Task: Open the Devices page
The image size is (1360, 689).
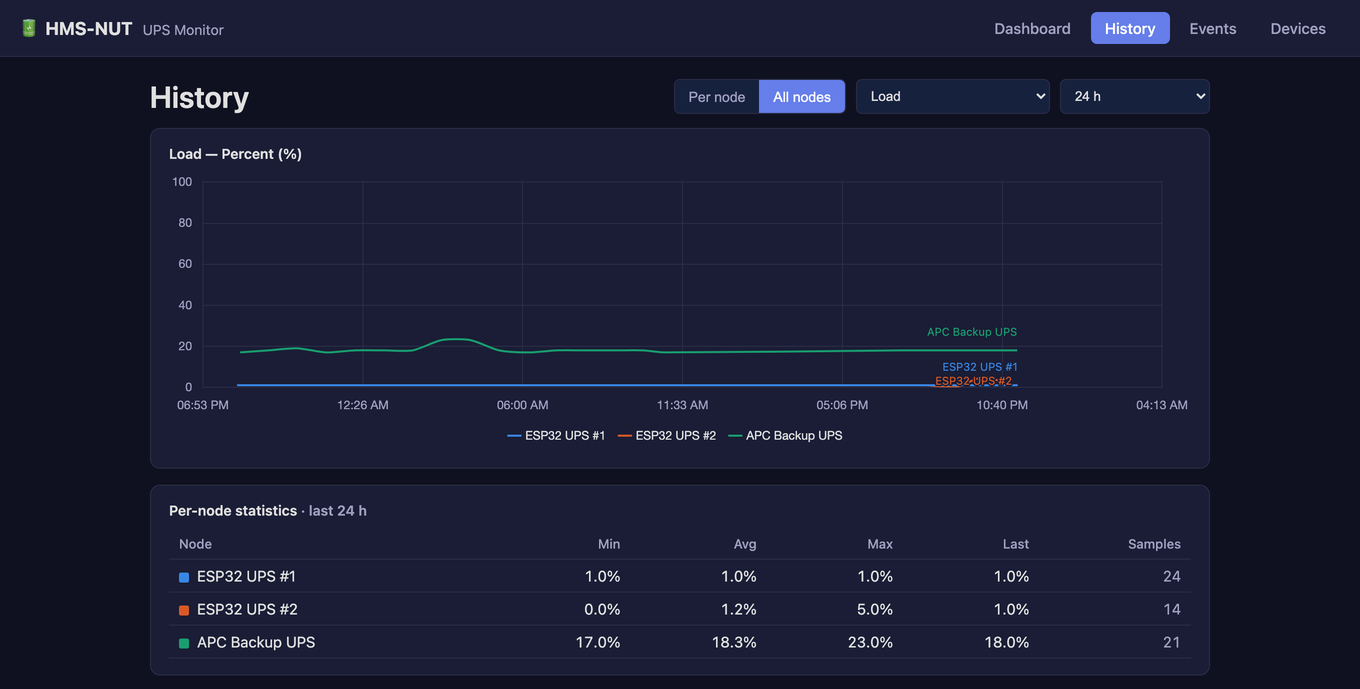Action: tap(1298, 28)
